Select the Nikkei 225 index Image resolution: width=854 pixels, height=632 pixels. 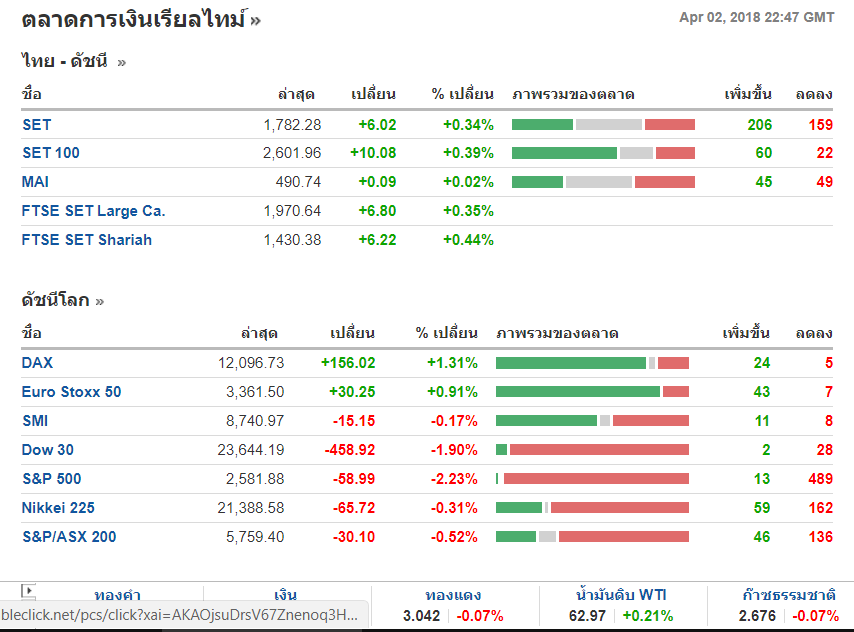pos(58,508)
